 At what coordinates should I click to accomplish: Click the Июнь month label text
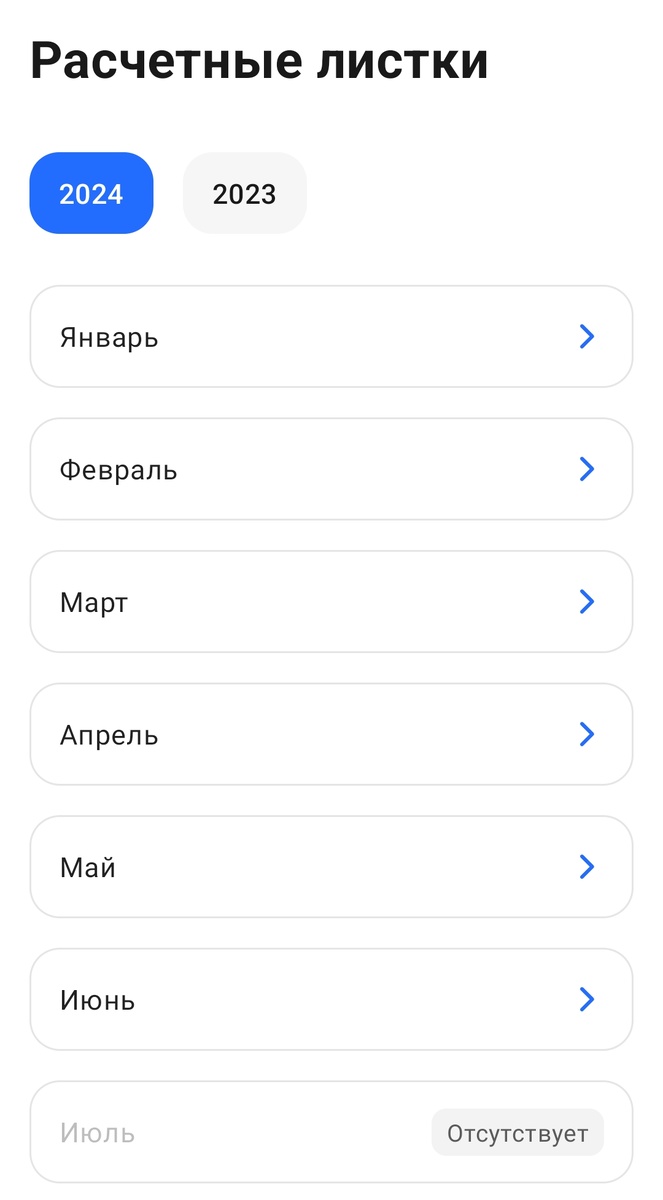pos(96,999)
